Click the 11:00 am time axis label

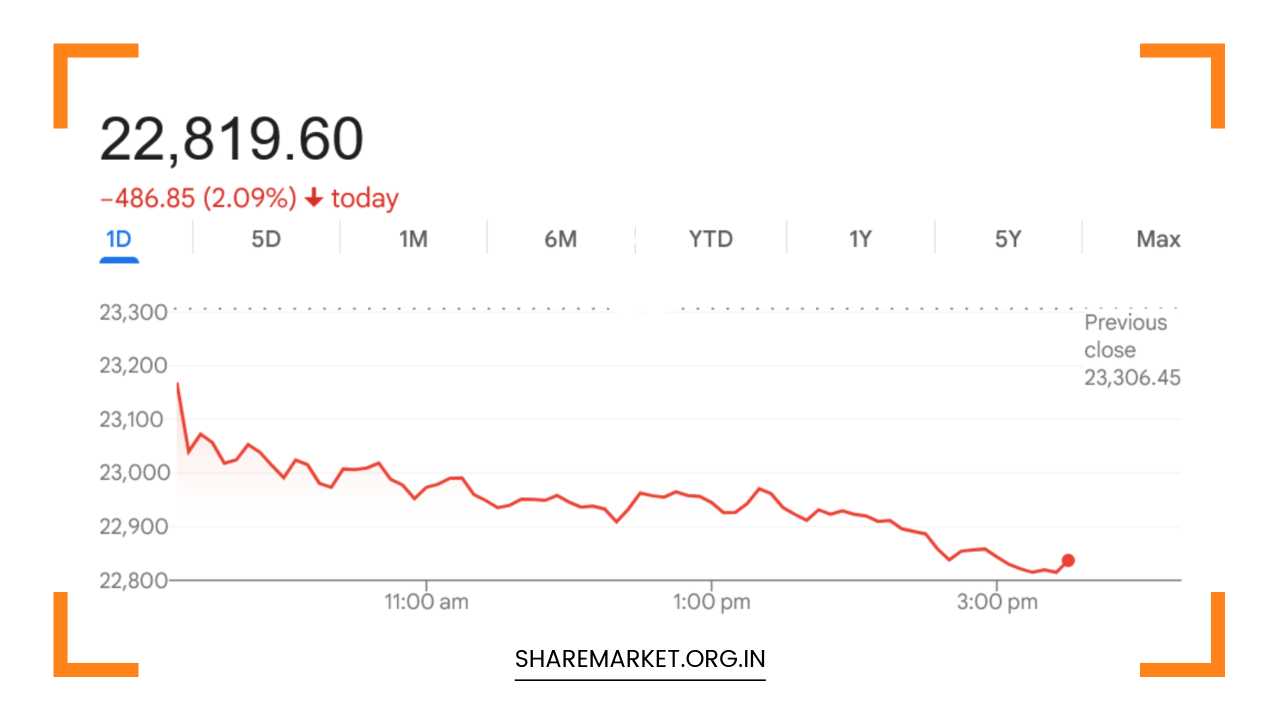tap(427, 602)
